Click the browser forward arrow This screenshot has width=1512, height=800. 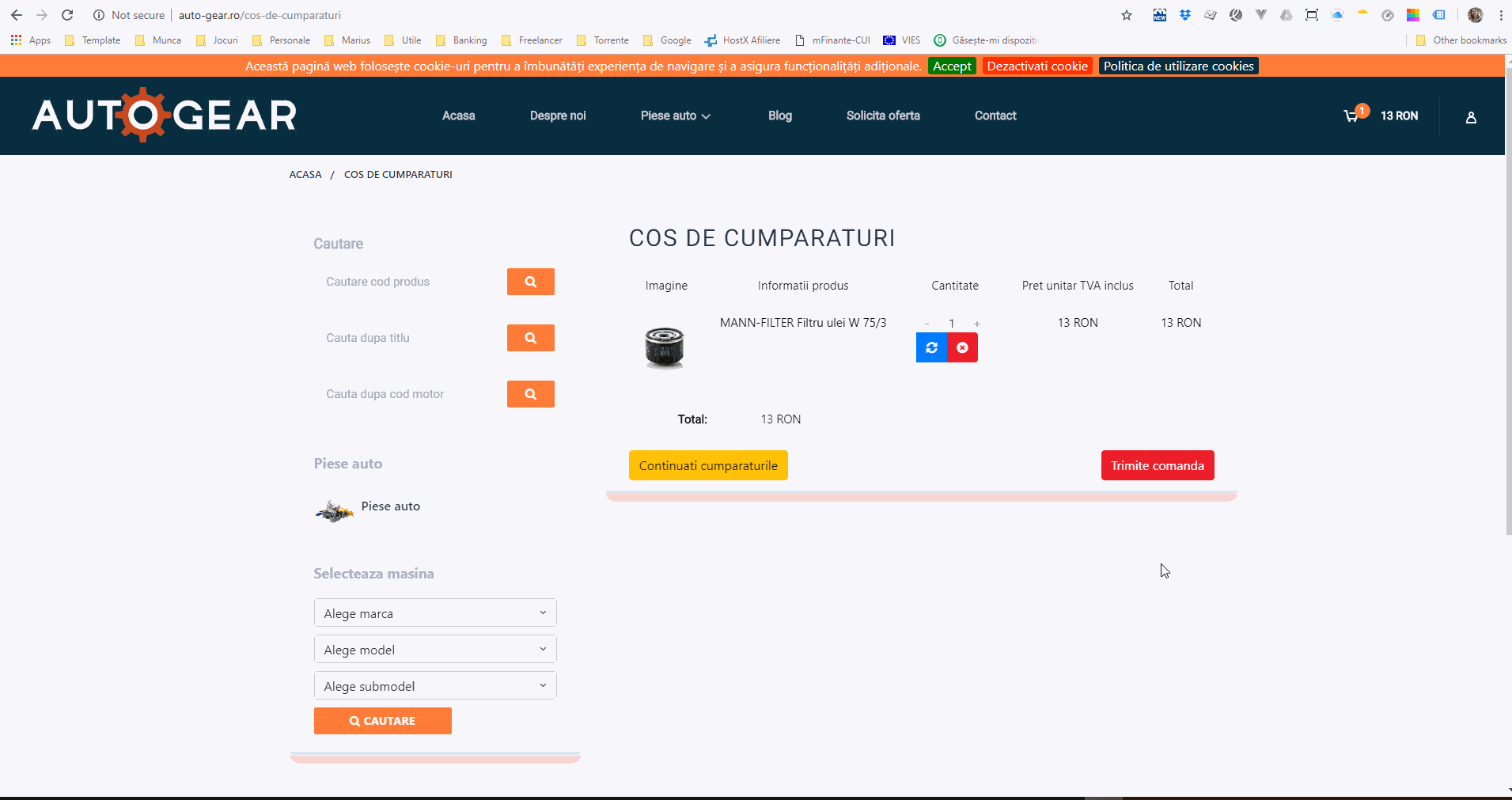tap(42, 15)
